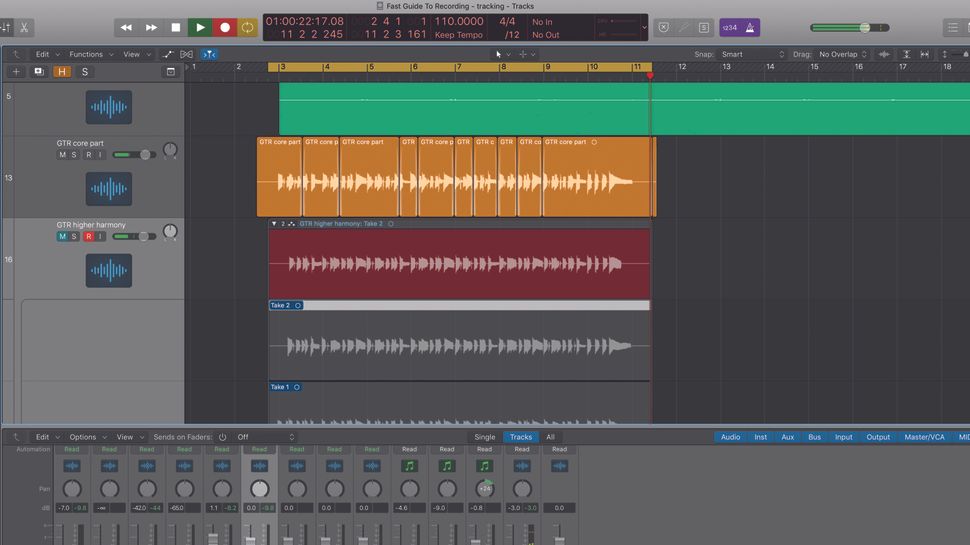Toggle the orange H hide tracks button
970x545 pixels.
click(62, 72)
